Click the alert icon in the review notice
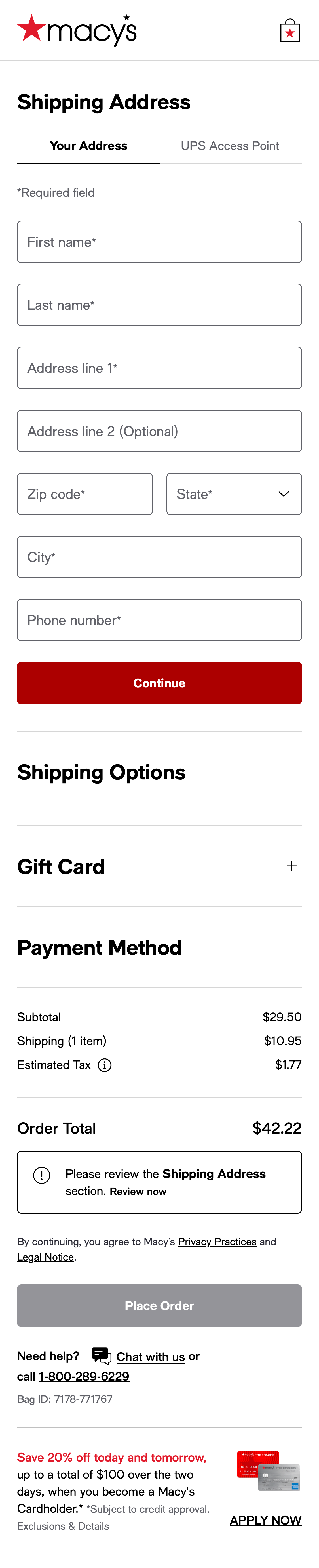 (41, 1175)
